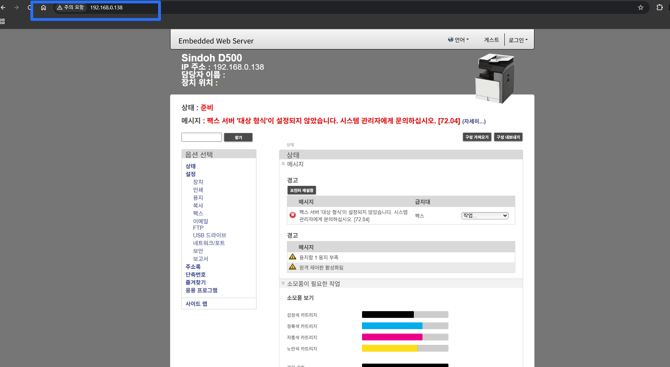The image size is (670, 367).
Task: Click the Embedded Web Server title
Action: point(216,41)
